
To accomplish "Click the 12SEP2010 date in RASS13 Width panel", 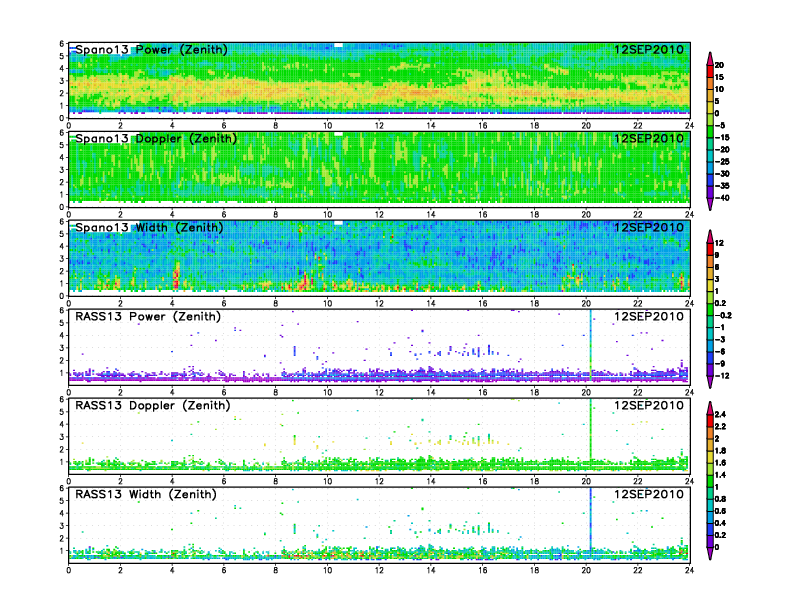I will click(649, 494).
